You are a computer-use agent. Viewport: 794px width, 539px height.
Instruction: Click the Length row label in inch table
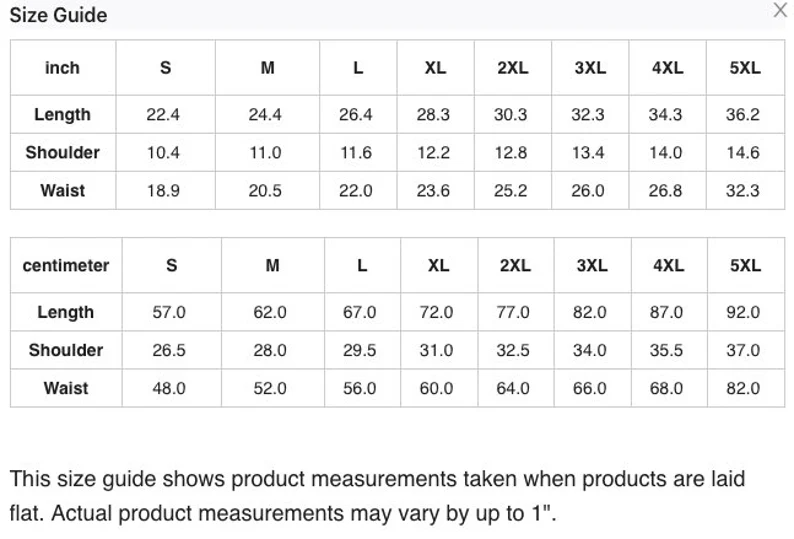click(62, 115)
